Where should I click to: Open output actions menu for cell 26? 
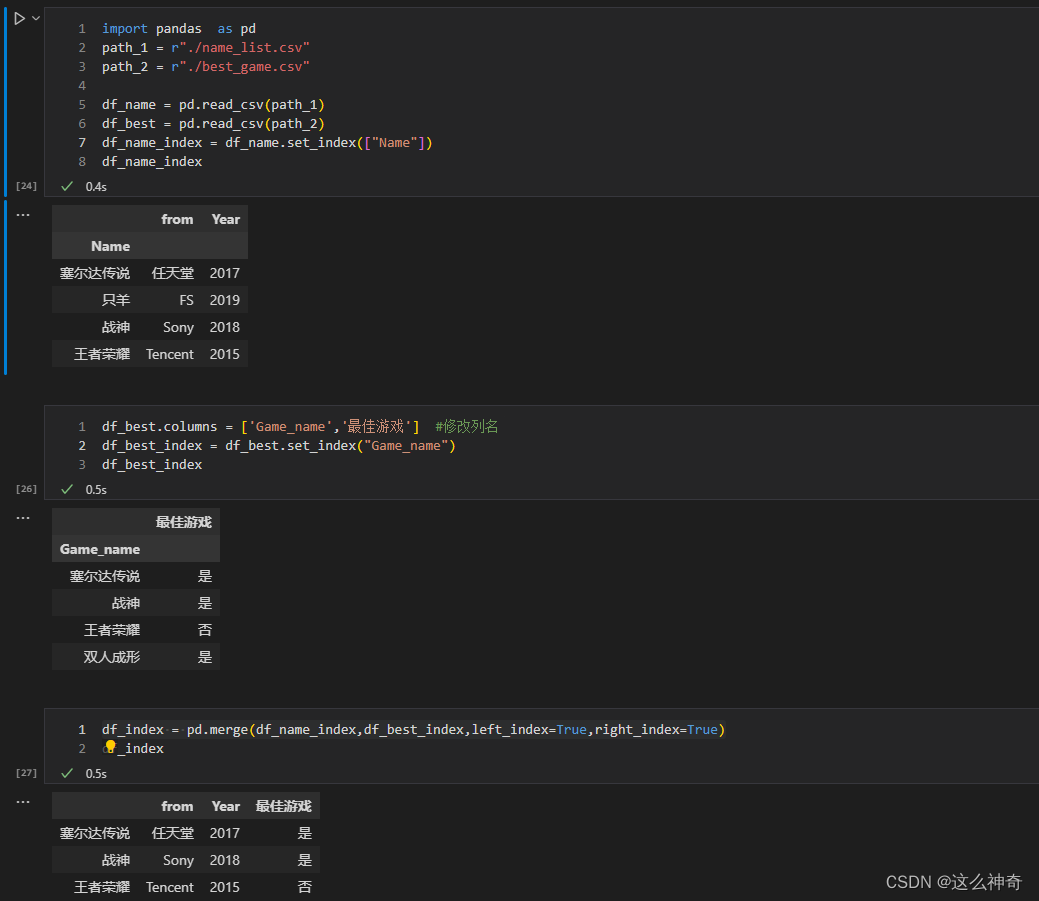23,518
